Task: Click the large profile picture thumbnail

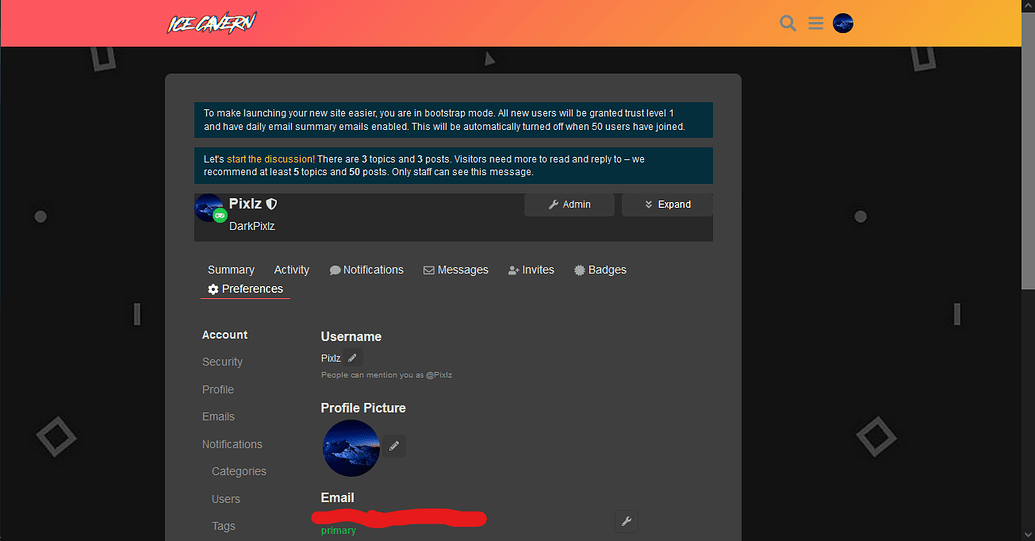Action: 351,448
